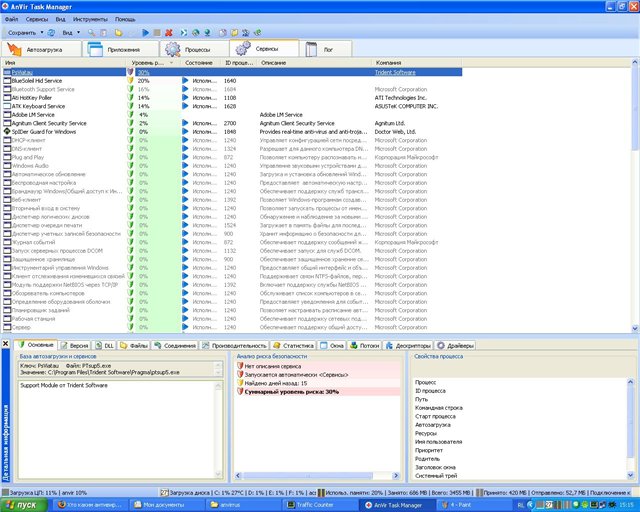Open the Дескрипторы details tab
Image resolution: width=640 pixels, height=512 pixels.
coord(409,345)
